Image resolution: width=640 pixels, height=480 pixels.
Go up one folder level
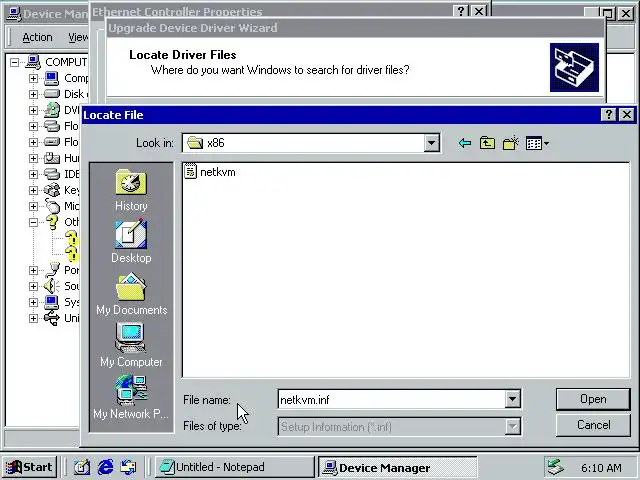[487, 143]
